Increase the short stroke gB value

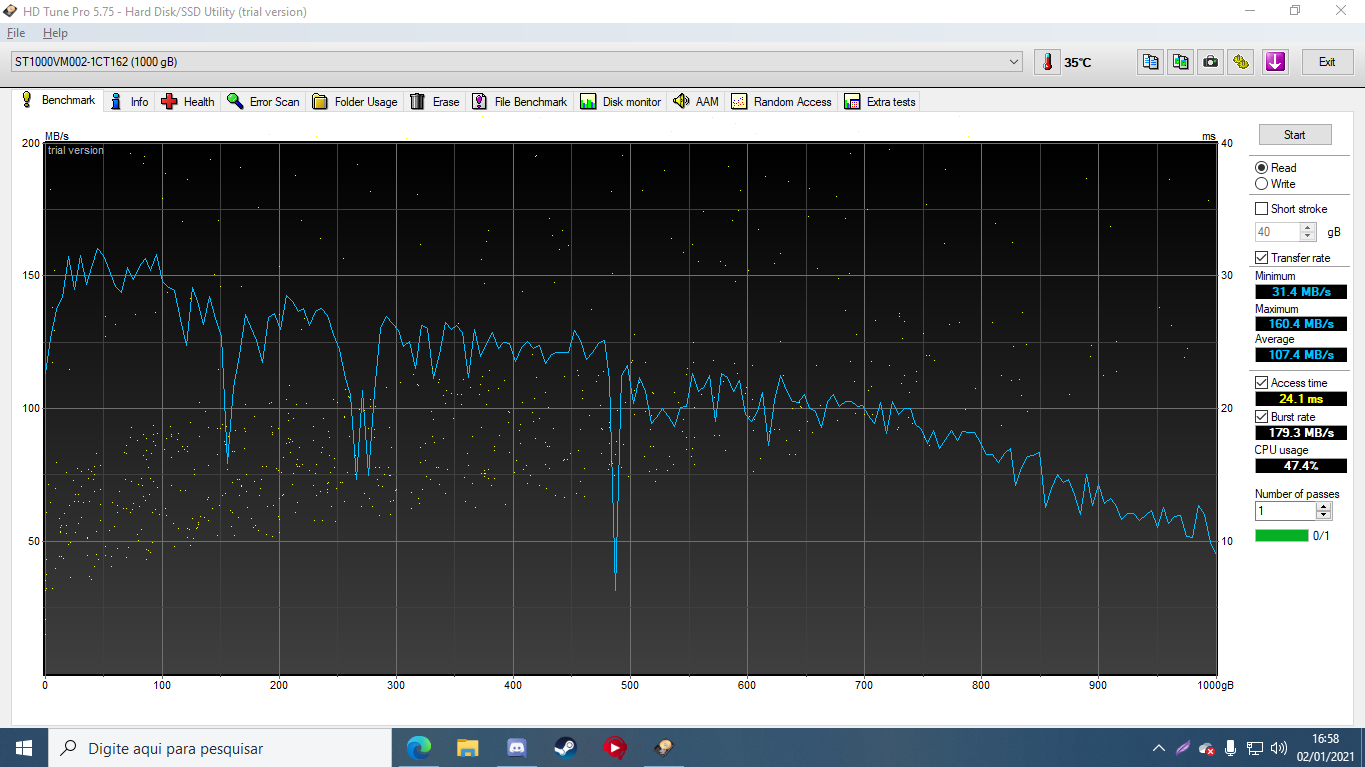coord(1308,227)
